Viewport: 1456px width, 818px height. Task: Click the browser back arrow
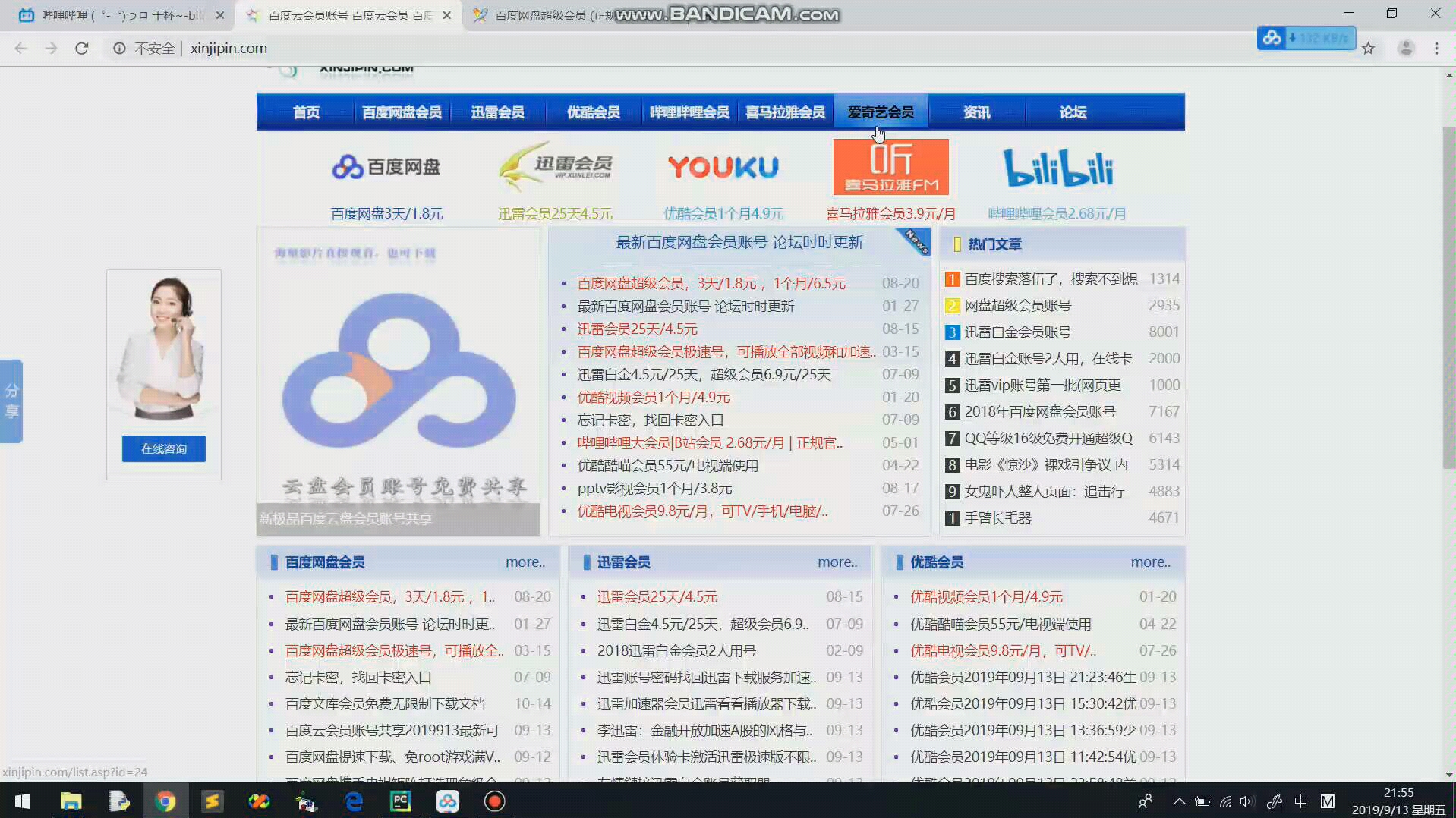click(20, 48)
